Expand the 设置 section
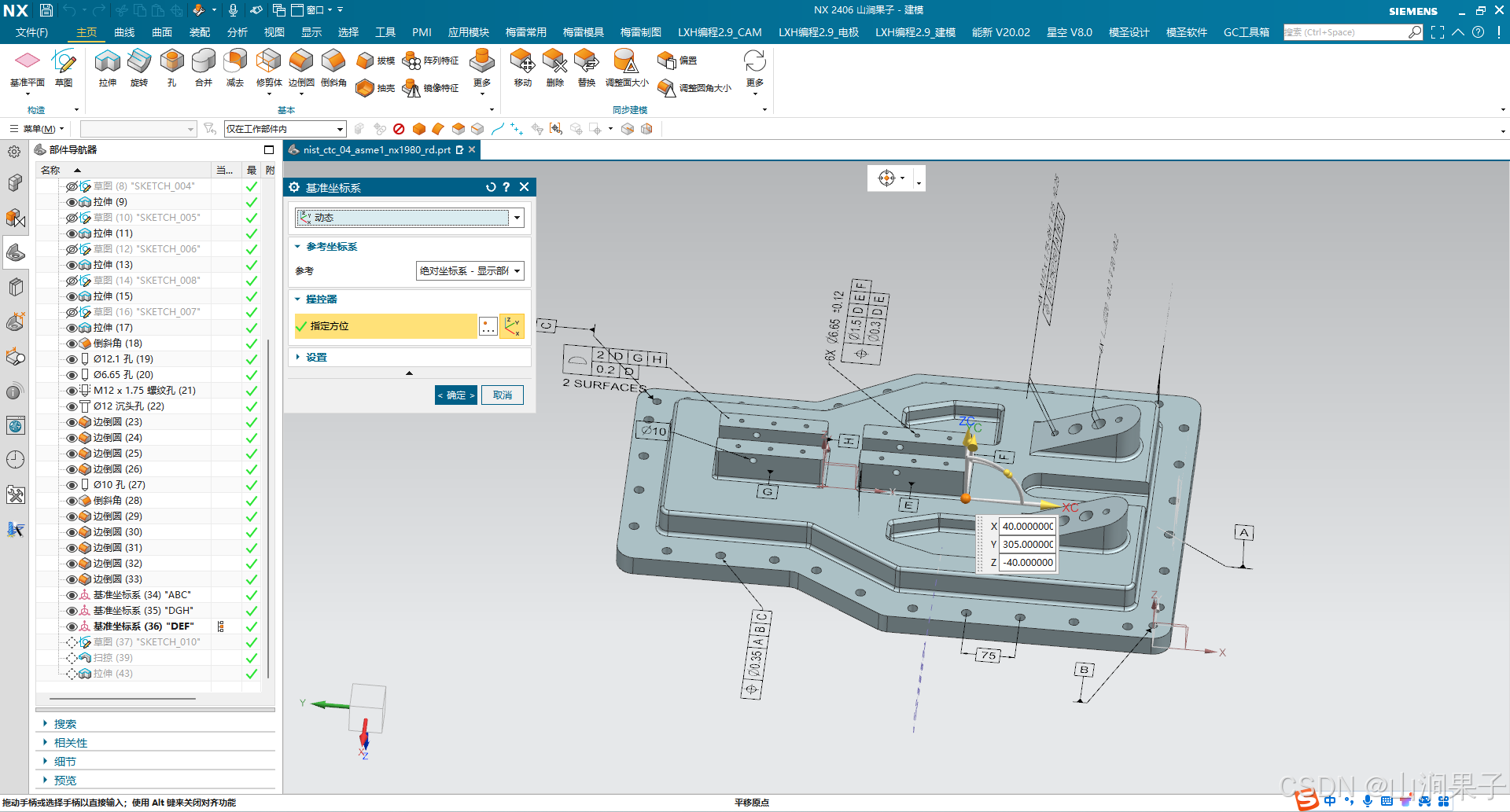The height and width of the screenshot is (812, 1510). [298, 357]
